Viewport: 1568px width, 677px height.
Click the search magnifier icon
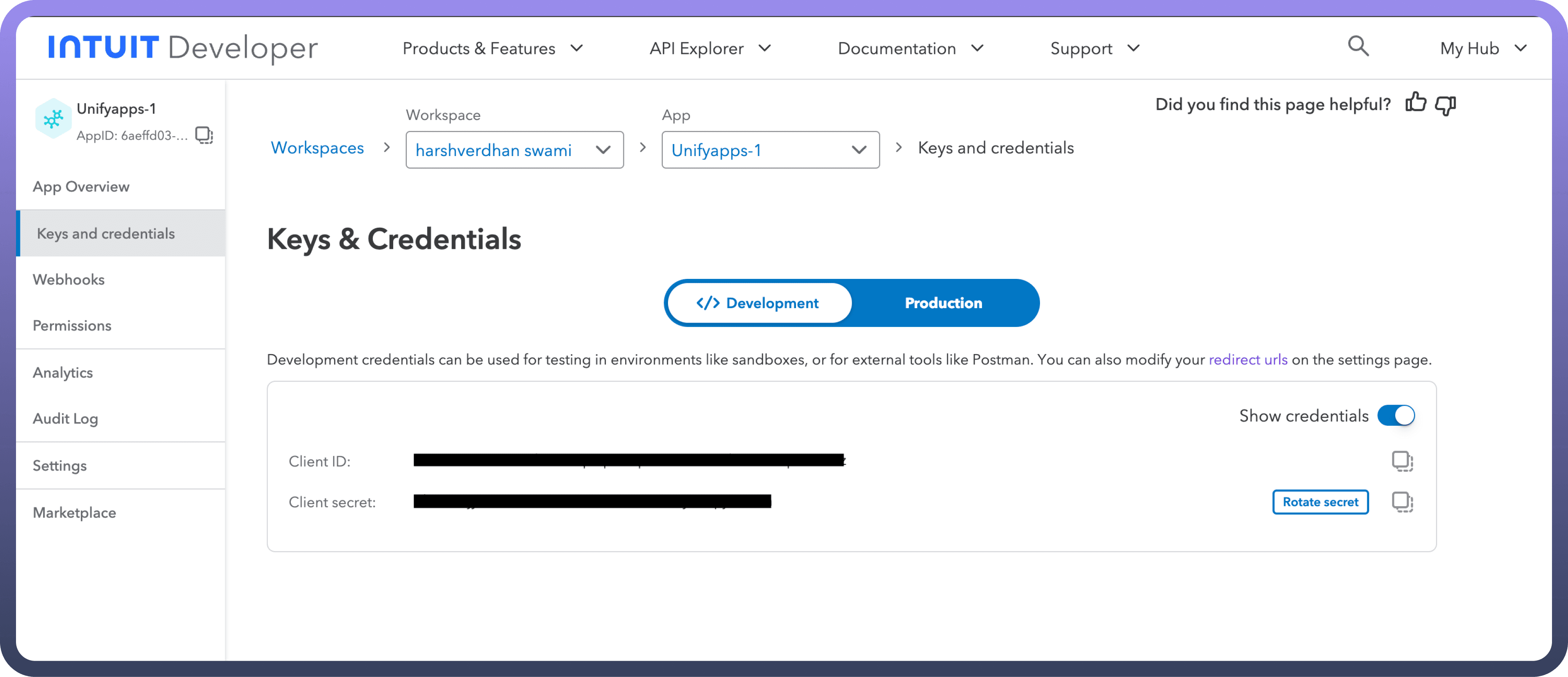coord(1358,46)
